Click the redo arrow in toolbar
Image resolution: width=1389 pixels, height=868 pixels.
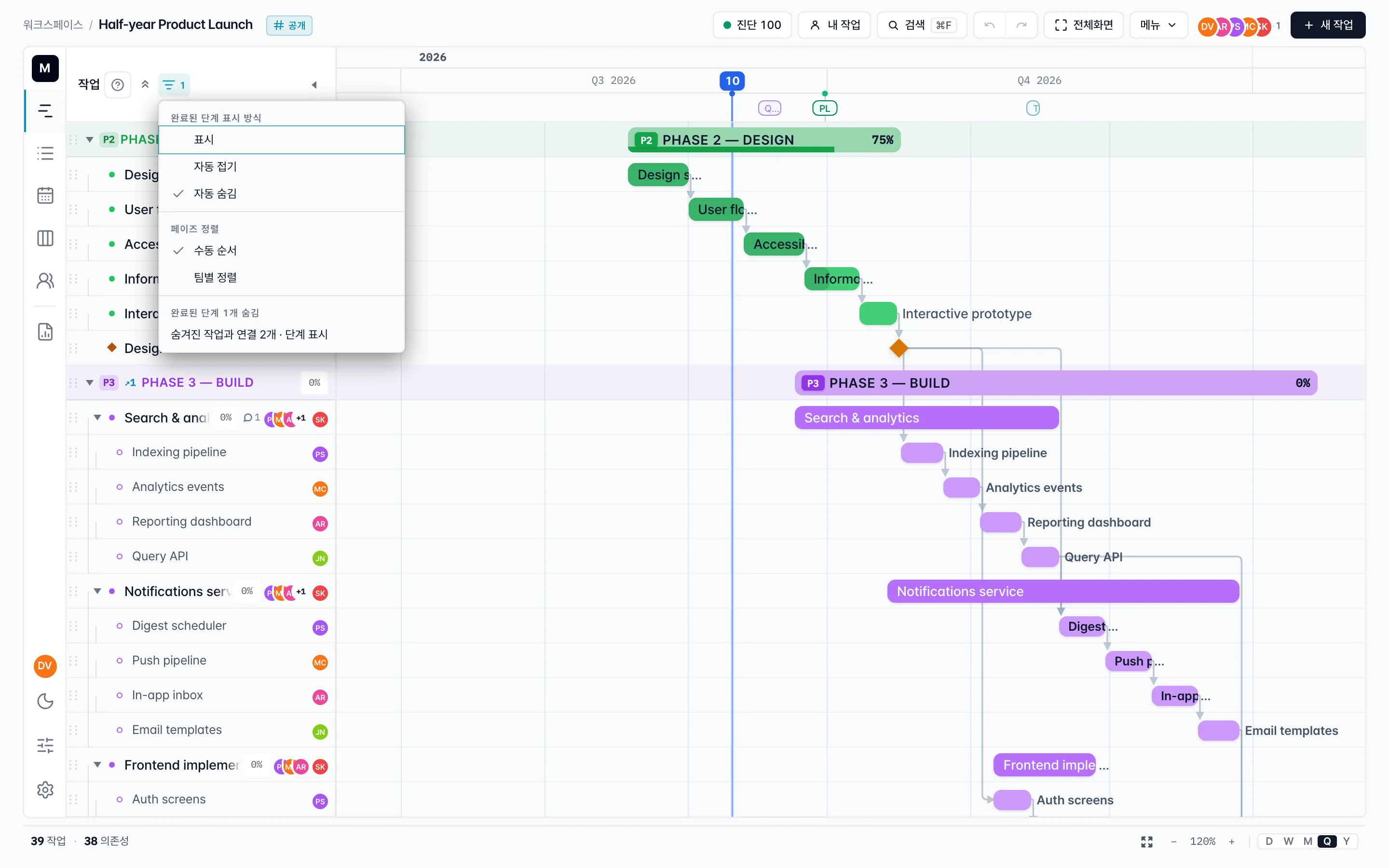pyautogui.click(x=1021, y=25)
